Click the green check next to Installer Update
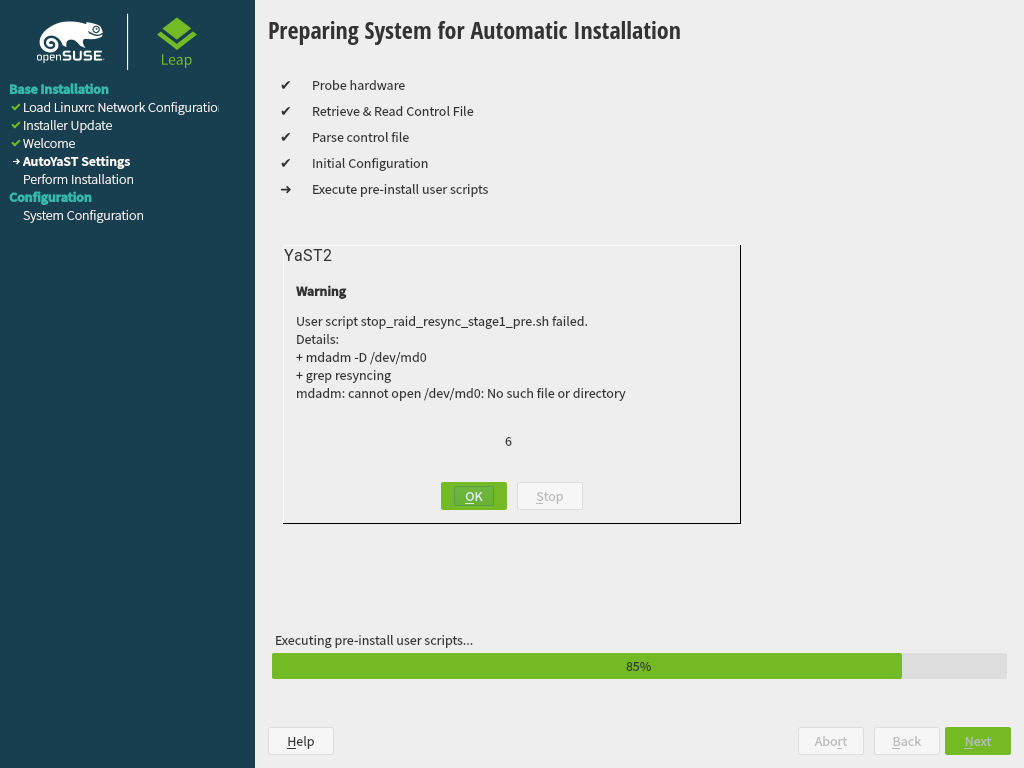This screenshot has width=1024, height=768. point(16,125)
